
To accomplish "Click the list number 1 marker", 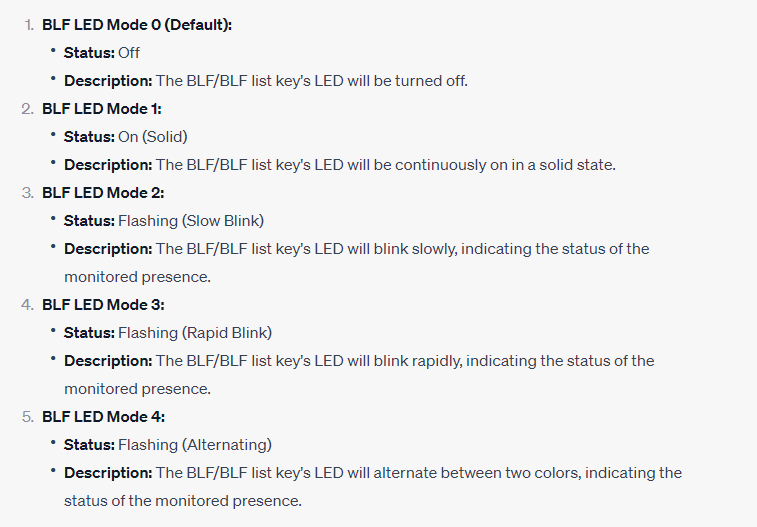I will pos(28,25).
